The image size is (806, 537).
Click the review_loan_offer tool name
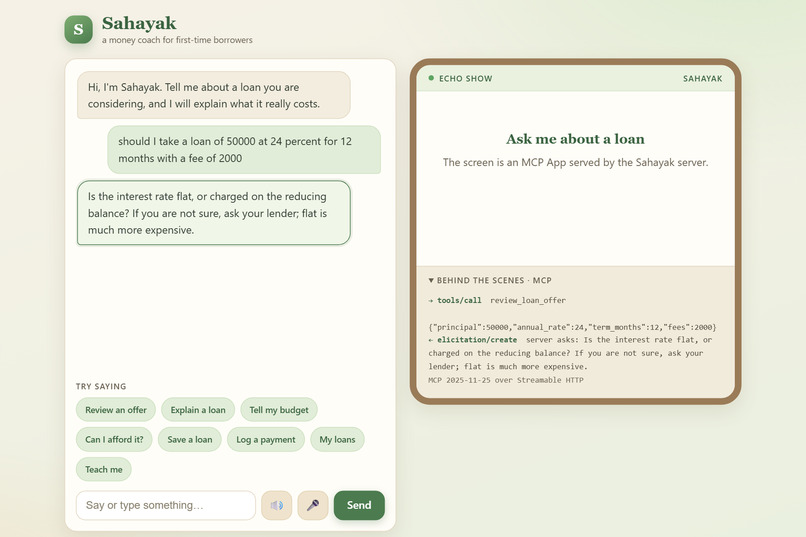coord(528,300)
